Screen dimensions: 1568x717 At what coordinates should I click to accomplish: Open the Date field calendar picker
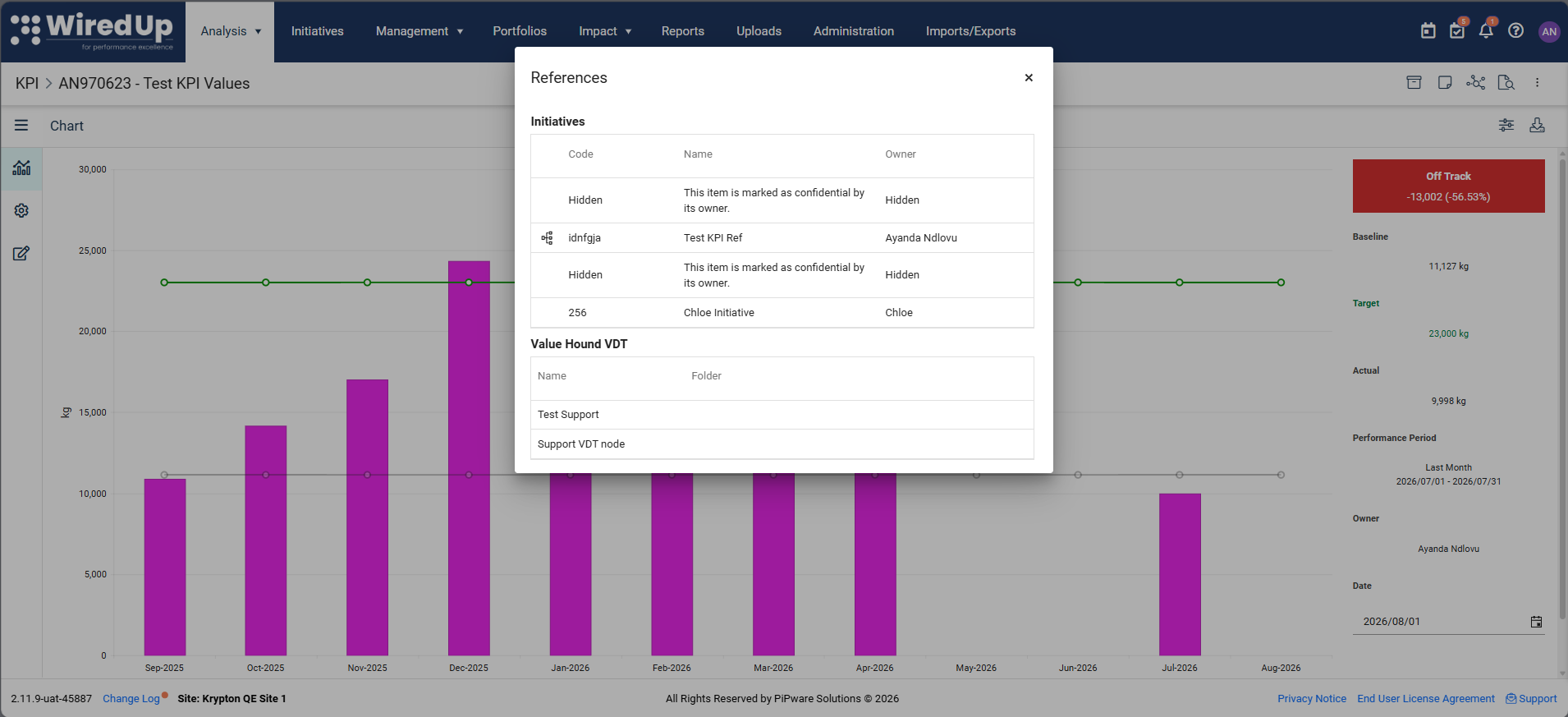coord(1536,622)
